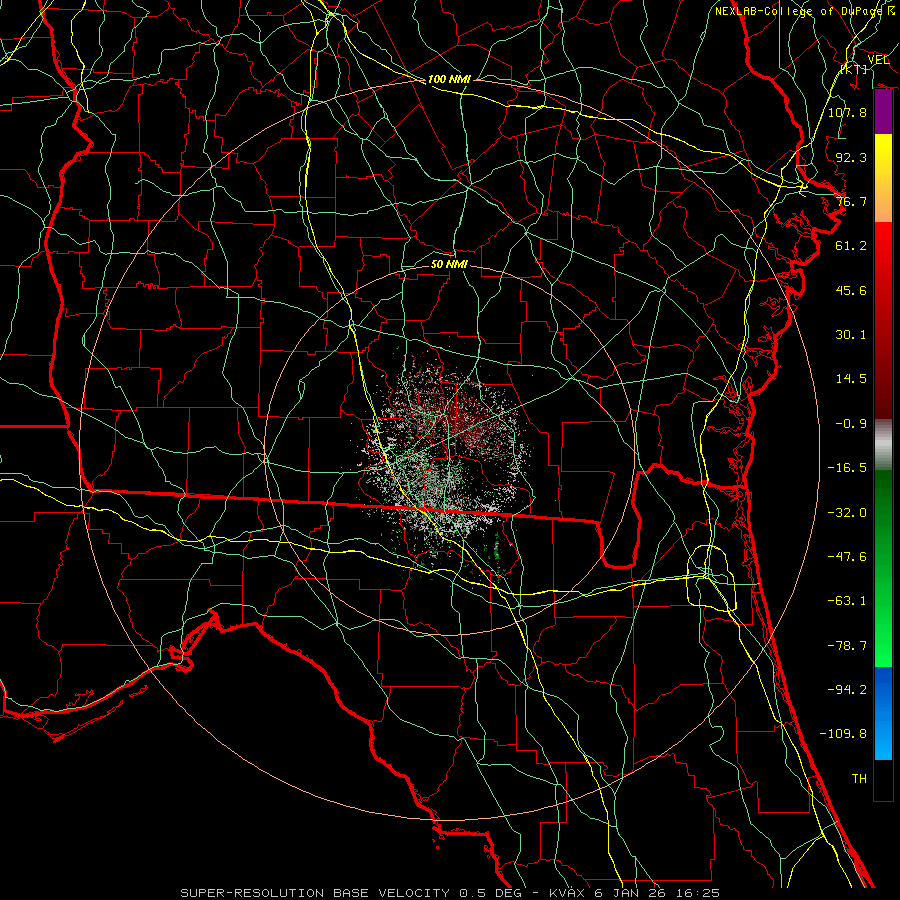Click the 76.7 velocity scale value

coord(851,201)
